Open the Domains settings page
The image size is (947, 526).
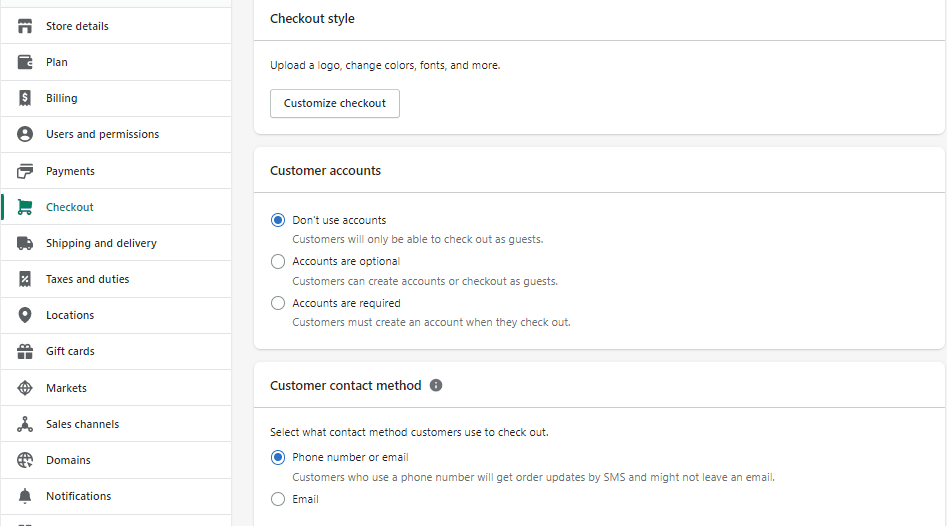pyautogui.click(x=116, y=460)
